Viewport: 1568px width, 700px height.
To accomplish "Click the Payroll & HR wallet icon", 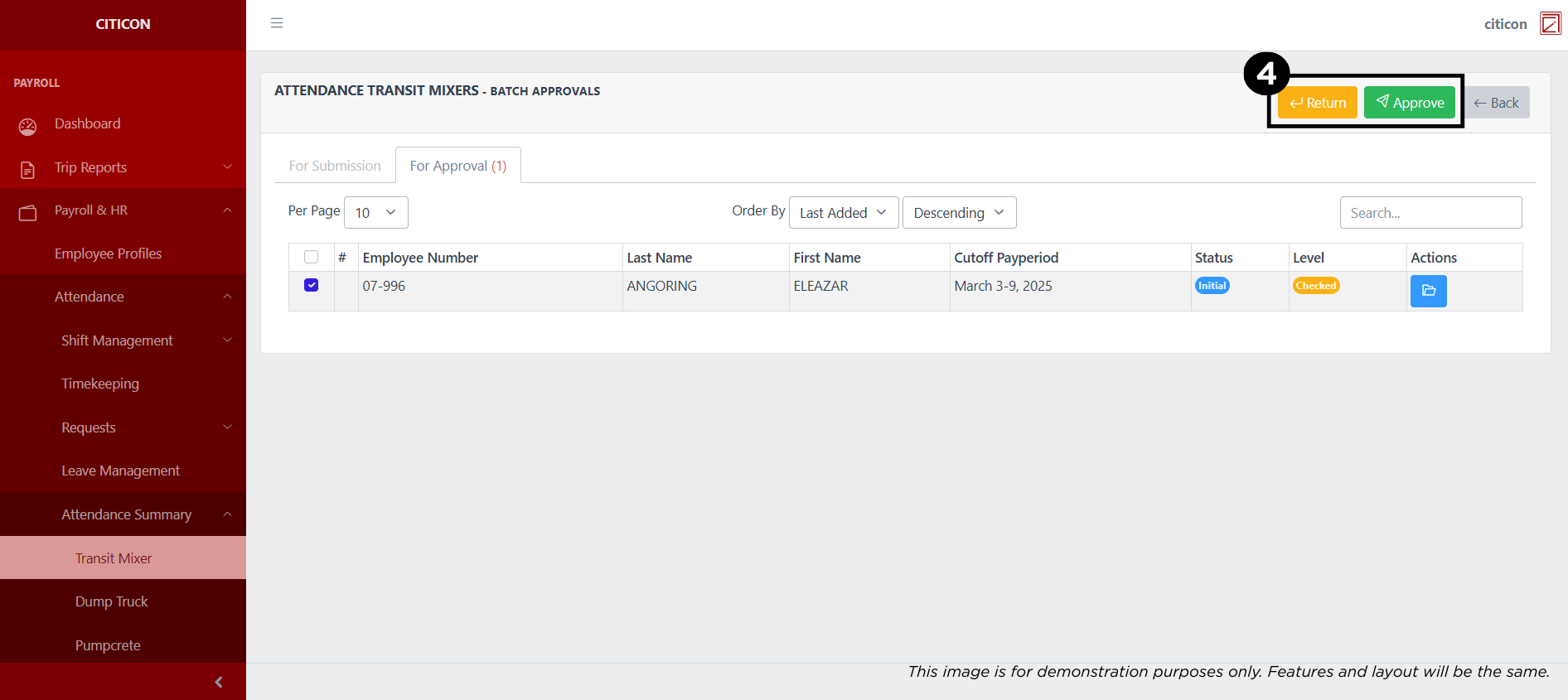I will point(27,213).
